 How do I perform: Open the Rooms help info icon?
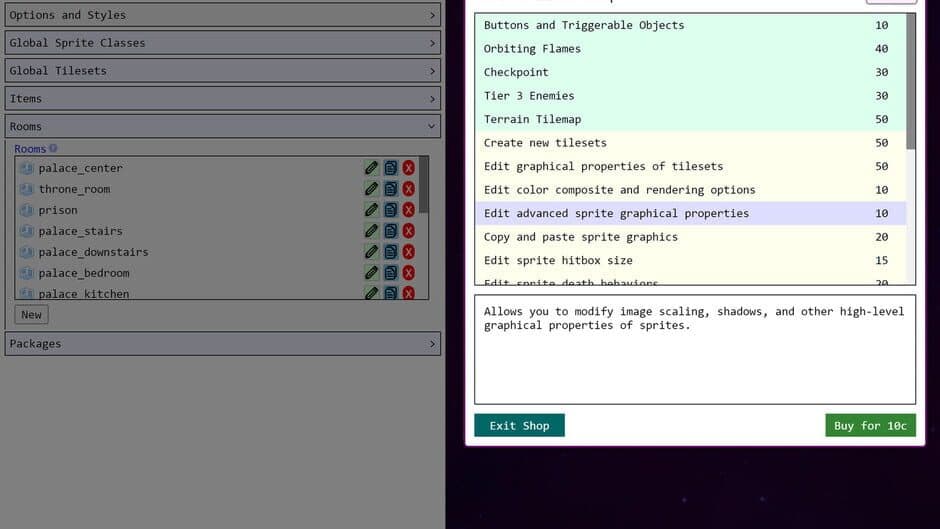(53, 148)
